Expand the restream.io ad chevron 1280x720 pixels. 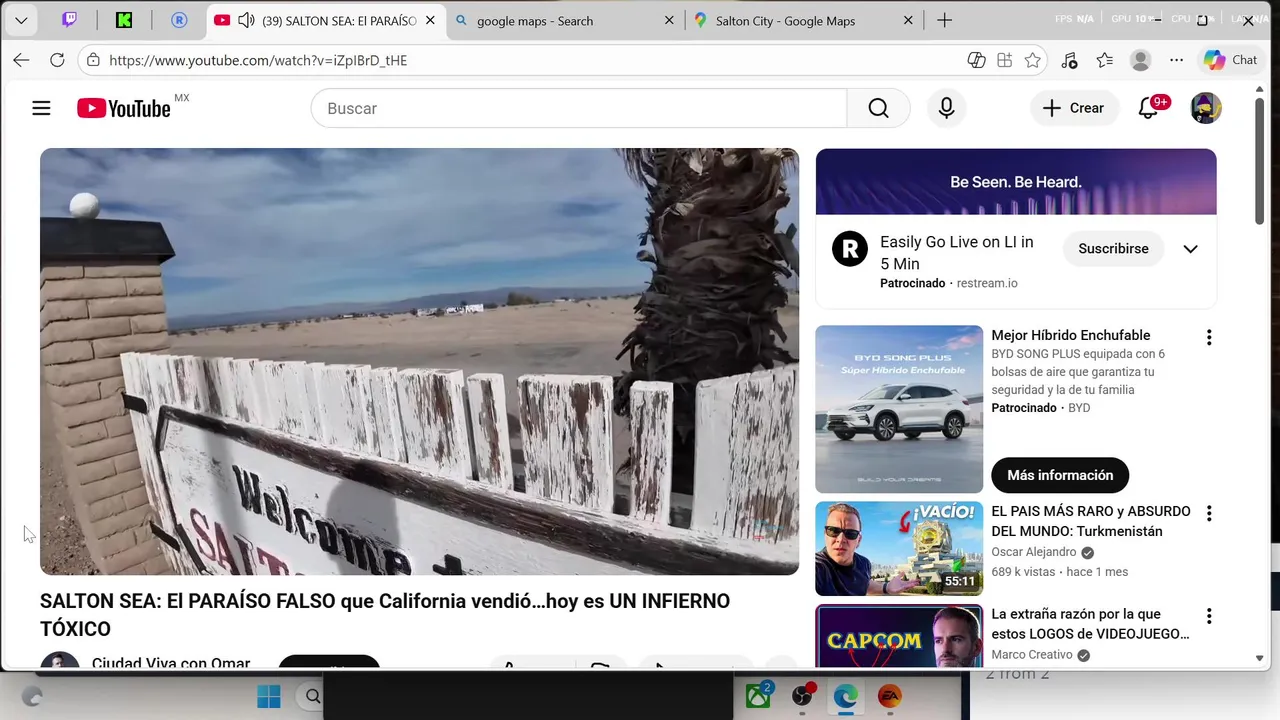[1190, 249]
